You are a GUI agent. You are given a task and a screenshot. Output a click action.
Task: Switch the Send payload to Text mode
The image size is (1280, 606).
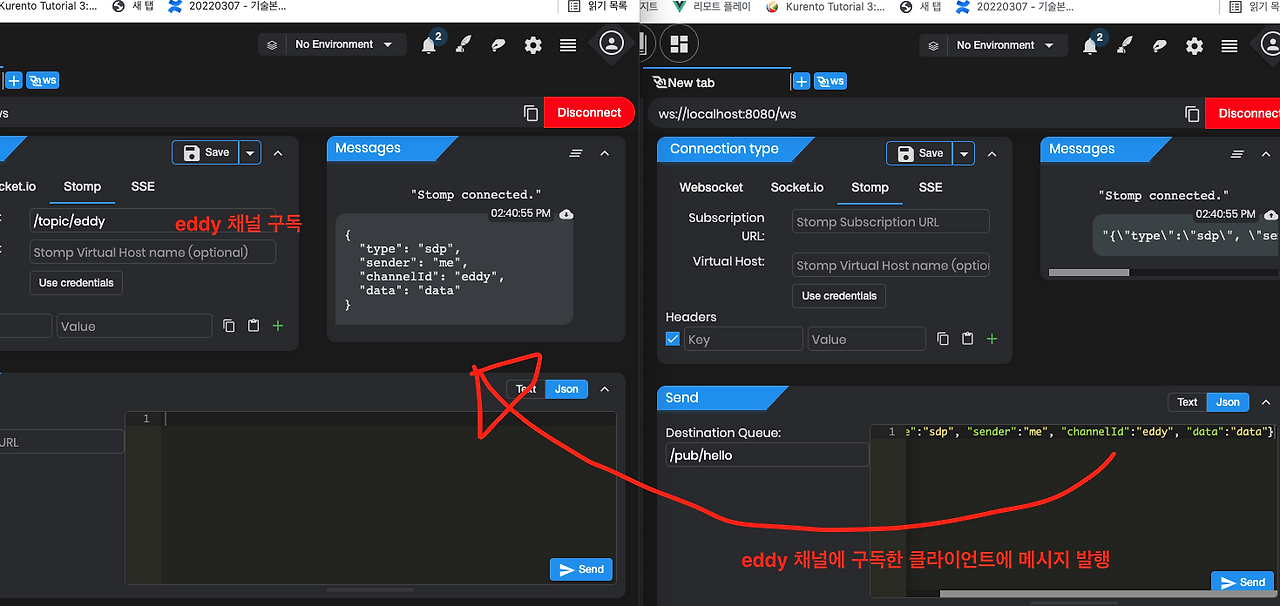point(1186,401)
